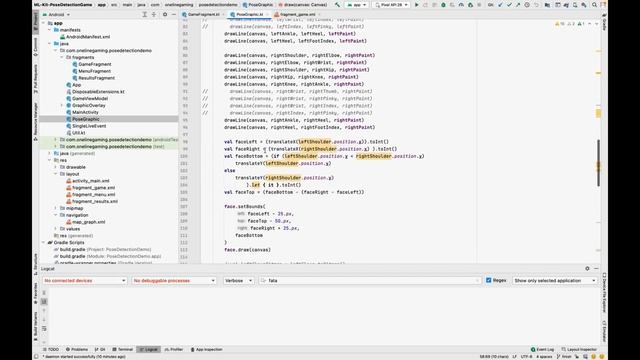Open the Terminal tool window tab
Viewport: 640px width, 360px height.
(x=123, y=349)
